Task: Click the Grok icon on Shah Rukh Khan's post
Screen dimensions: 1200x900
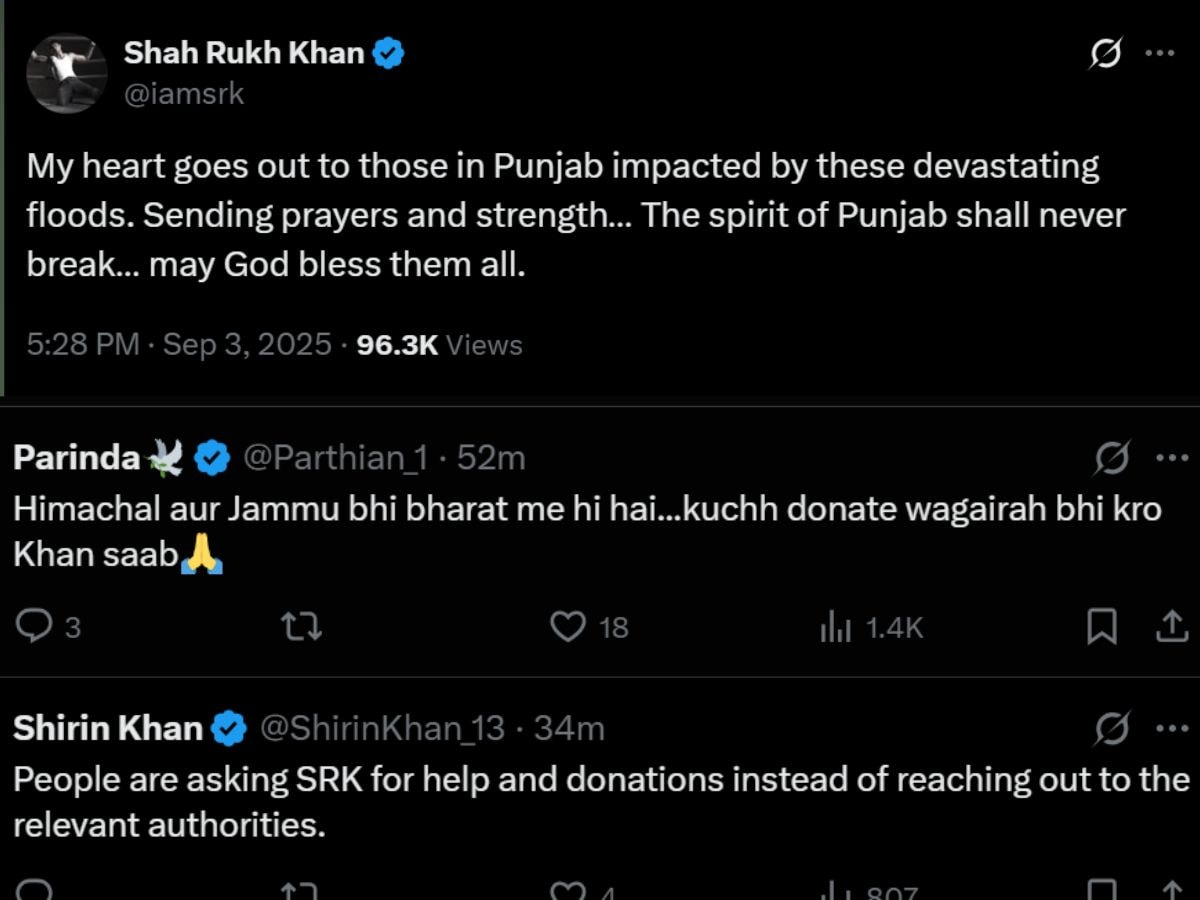Action: click(x=1104, y=55)
